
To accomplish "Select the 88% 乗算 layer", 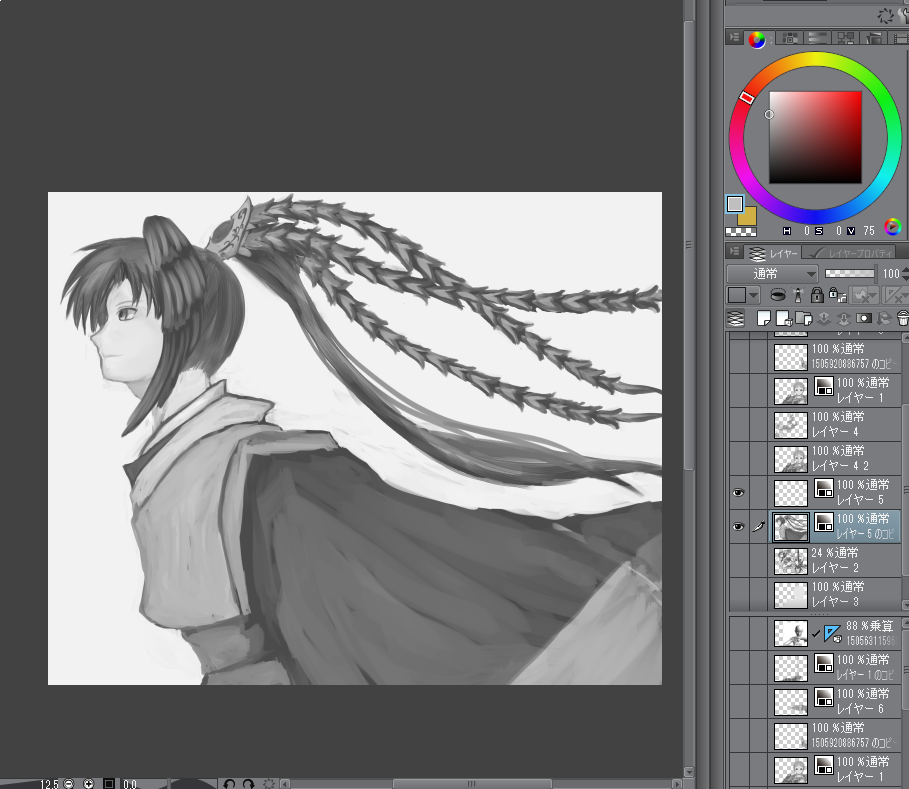I will click(860, 632).
